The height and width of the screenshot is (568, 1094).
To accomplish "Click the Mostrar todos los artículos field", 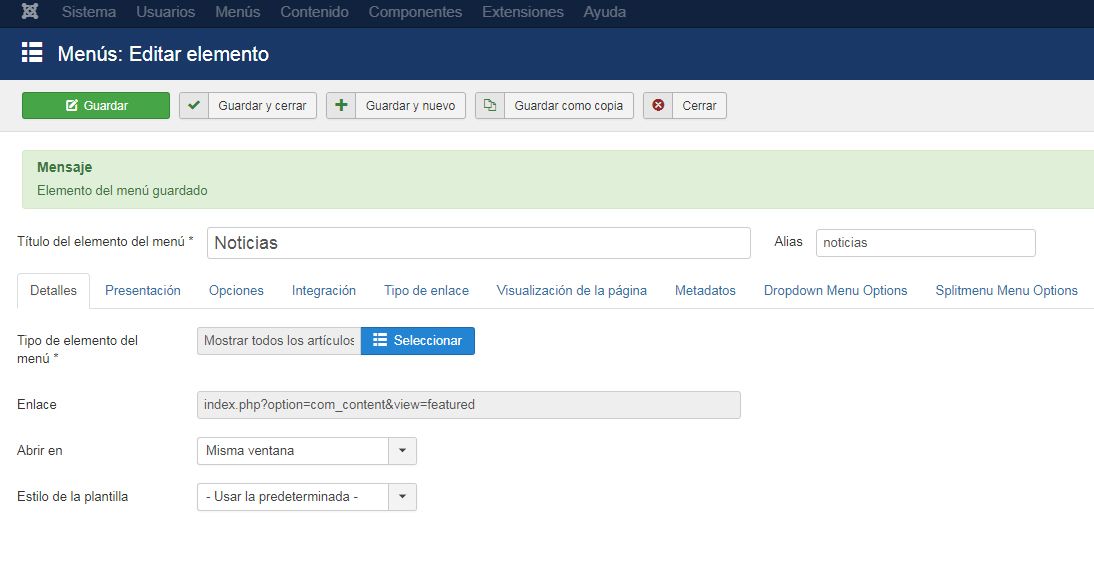I will [x=279, y=341].
